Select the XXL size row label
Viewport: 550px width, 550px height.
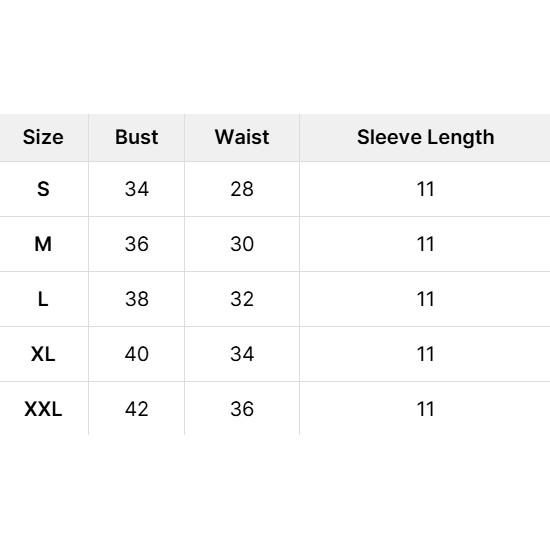[x=43, y=409]
